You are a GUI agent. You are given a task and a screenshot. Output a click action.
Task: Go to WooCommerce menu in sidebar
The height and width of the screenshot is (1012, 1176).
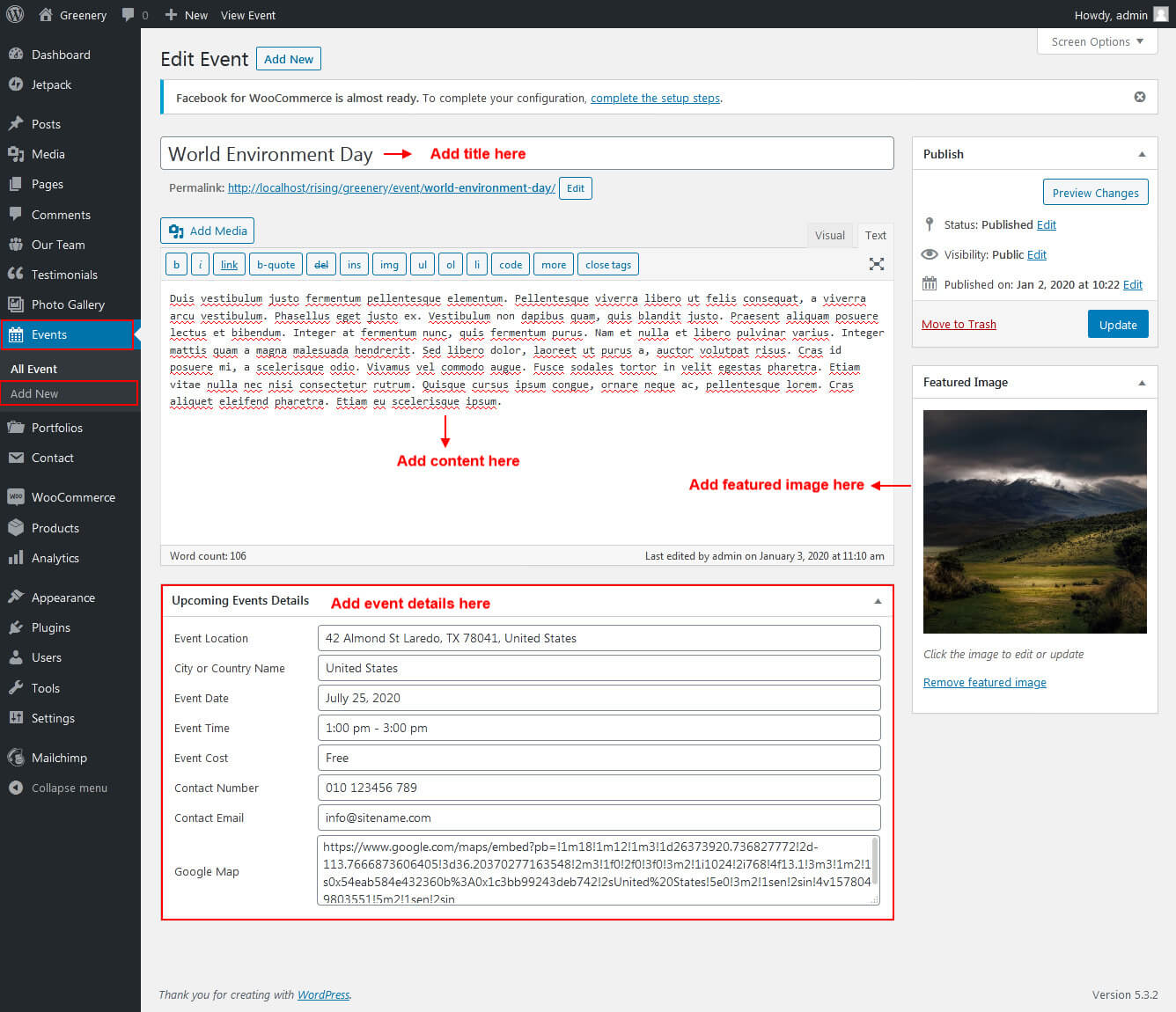tap(73, 497)
